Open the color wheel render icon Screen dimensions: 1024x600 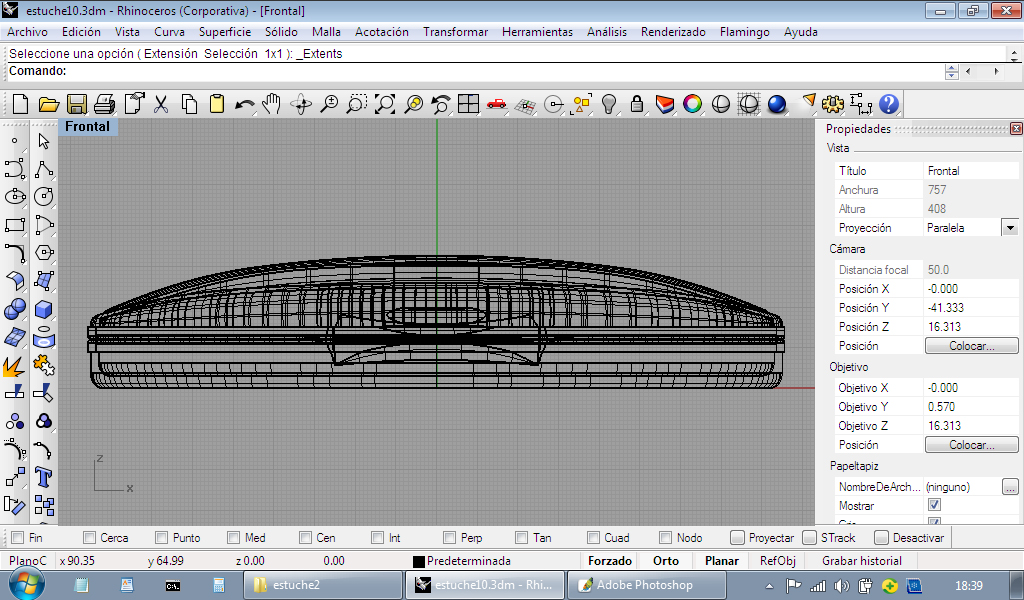[692, 104]
